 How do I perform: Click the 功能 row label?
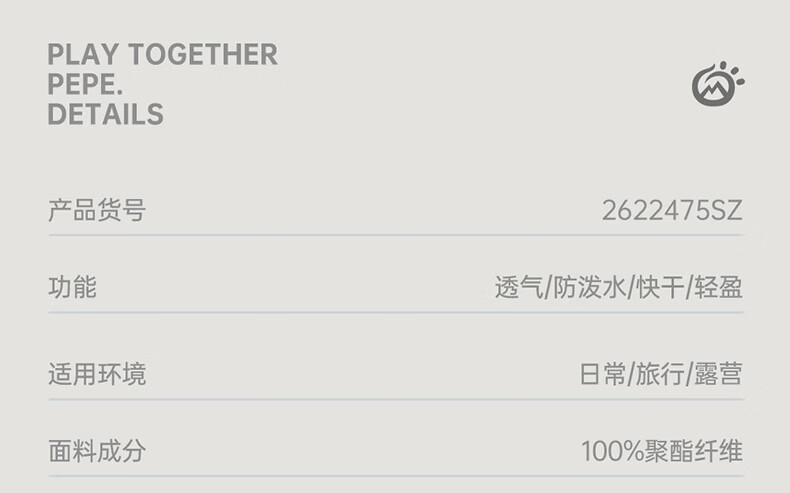point(72,288)
